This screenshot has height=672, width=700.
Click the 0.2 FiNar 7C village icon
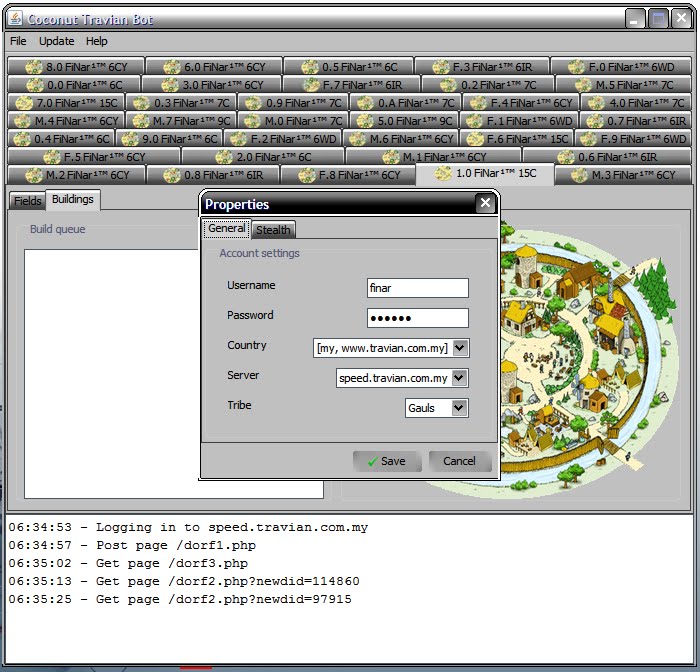click(449, 85)
